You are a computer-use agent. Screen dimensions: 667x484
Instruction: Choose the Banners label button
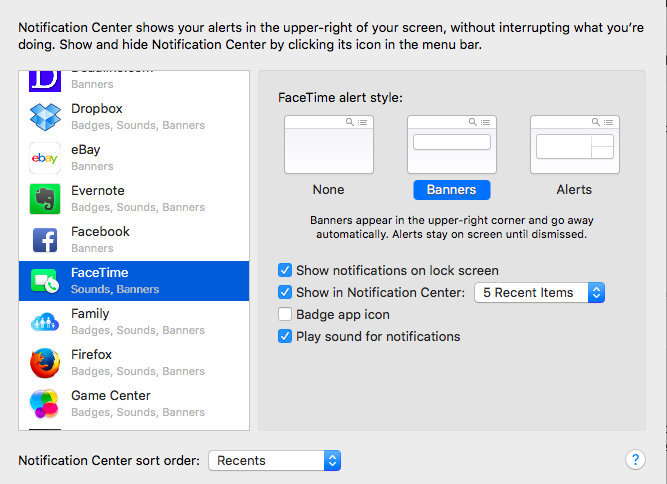[452, 190]
